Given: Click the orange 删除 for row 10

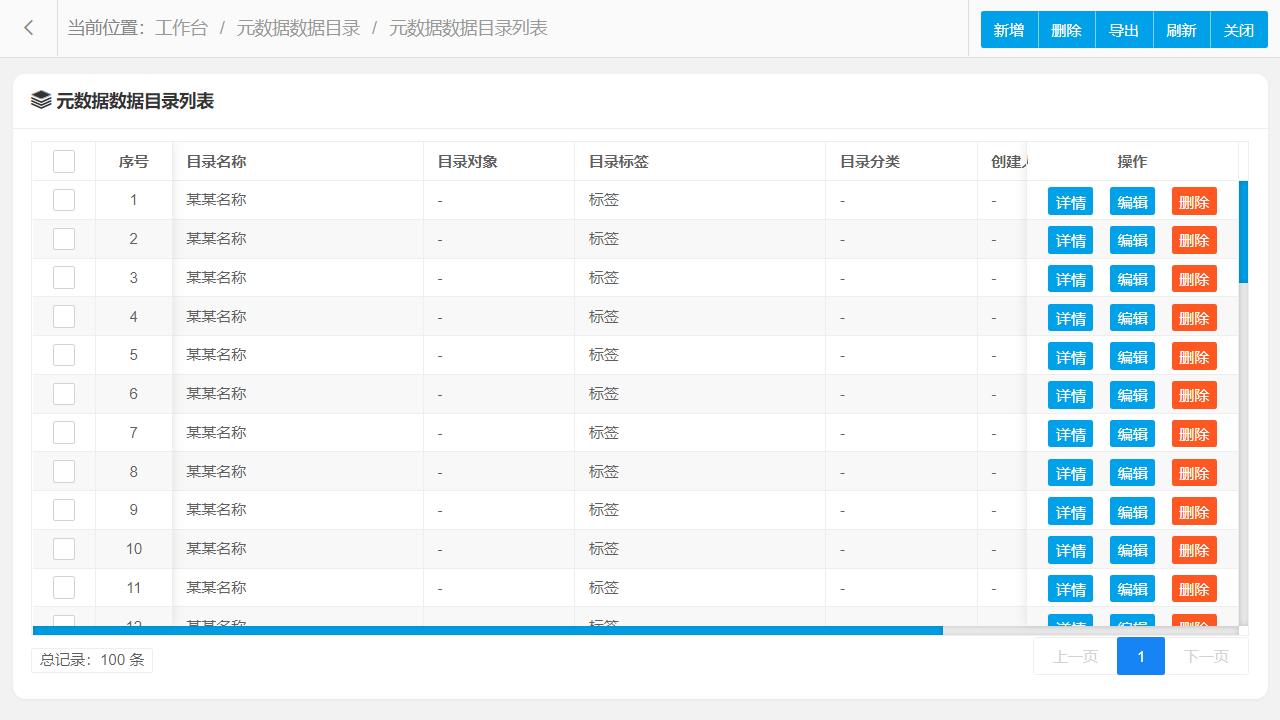Looking at the screenshot, I should coord(1194,550).
